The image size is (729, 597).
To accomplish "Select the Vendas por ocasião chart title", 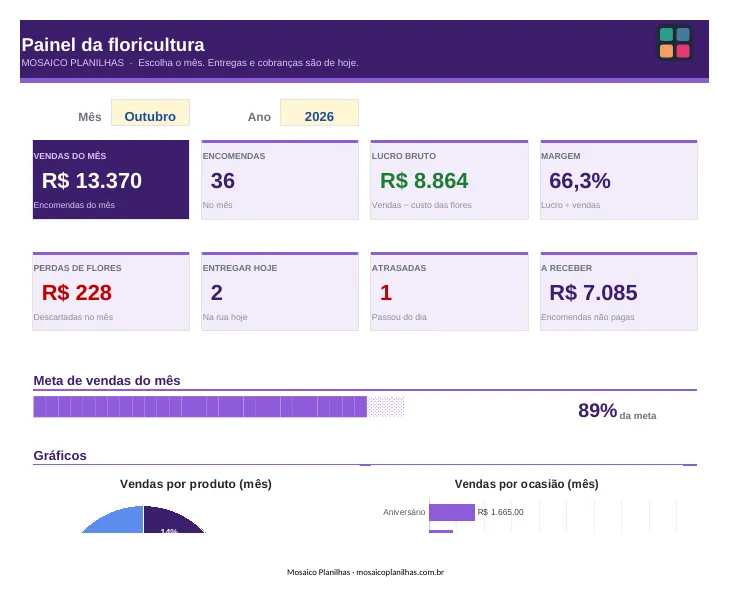I will tap(526, 484).
